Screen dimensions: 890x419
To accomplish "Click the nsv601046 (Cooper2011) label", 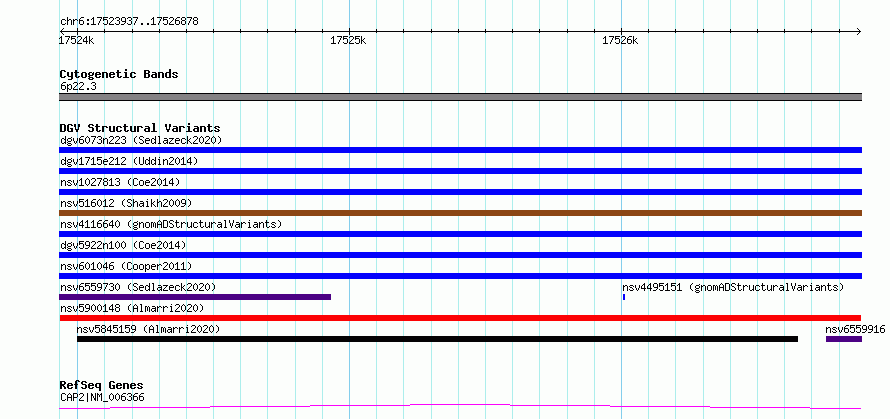I will click(x=126, y=266).
